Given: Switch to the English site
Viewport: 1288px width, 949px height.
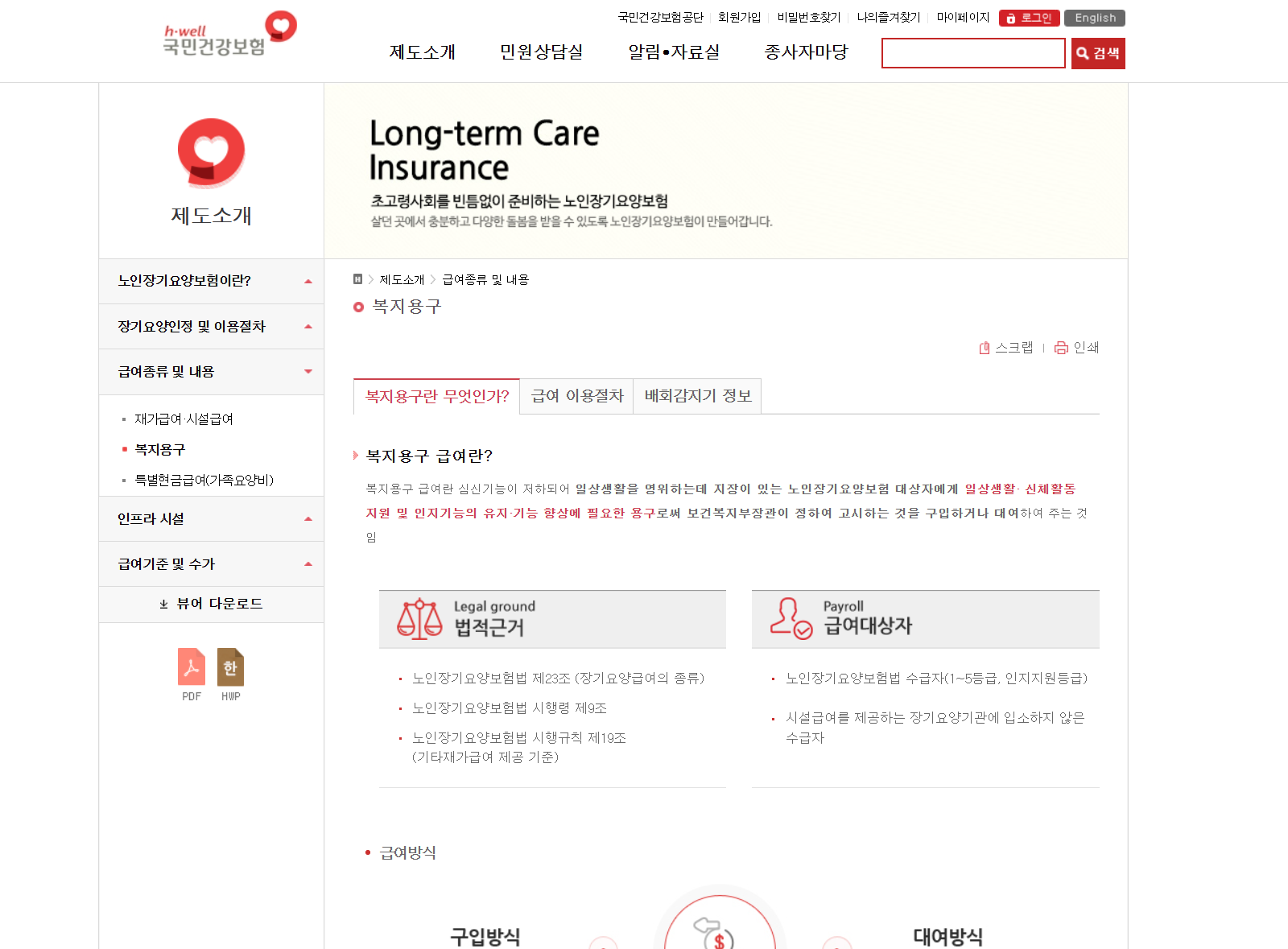Looking at the screenshot, I should 1095,18.
